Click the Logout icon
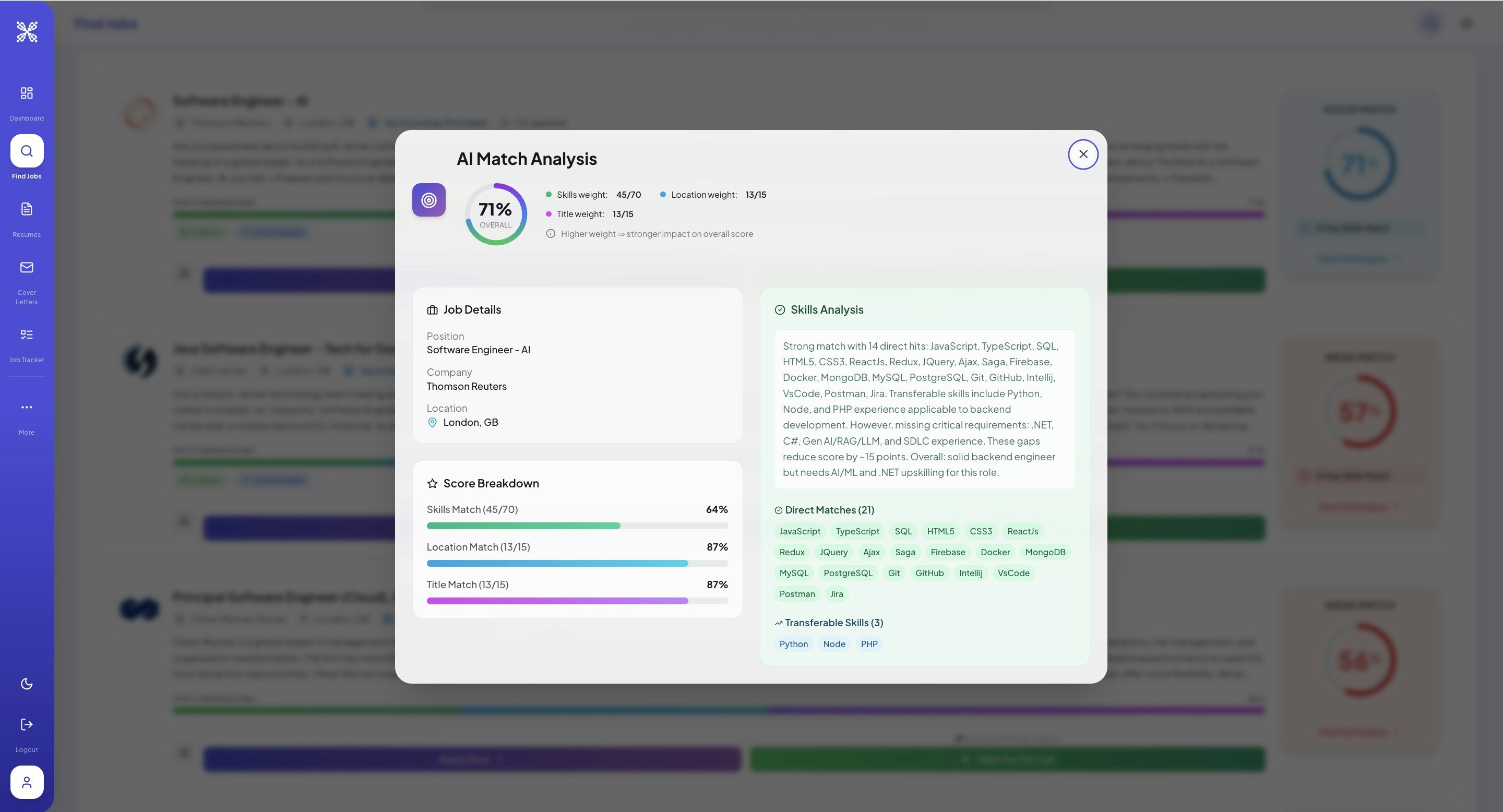This screenshot has width=1503, height=812. (27, 724)
